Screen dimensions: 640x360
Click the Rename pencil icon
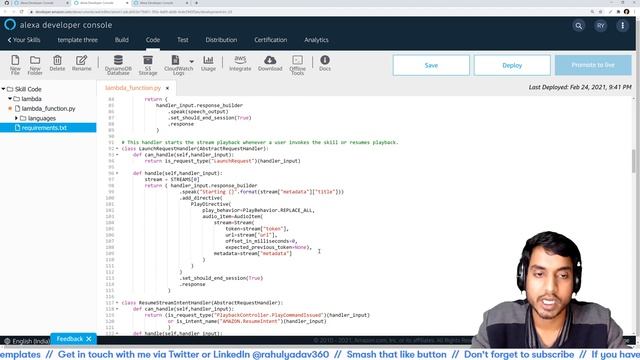pos(82,63)
